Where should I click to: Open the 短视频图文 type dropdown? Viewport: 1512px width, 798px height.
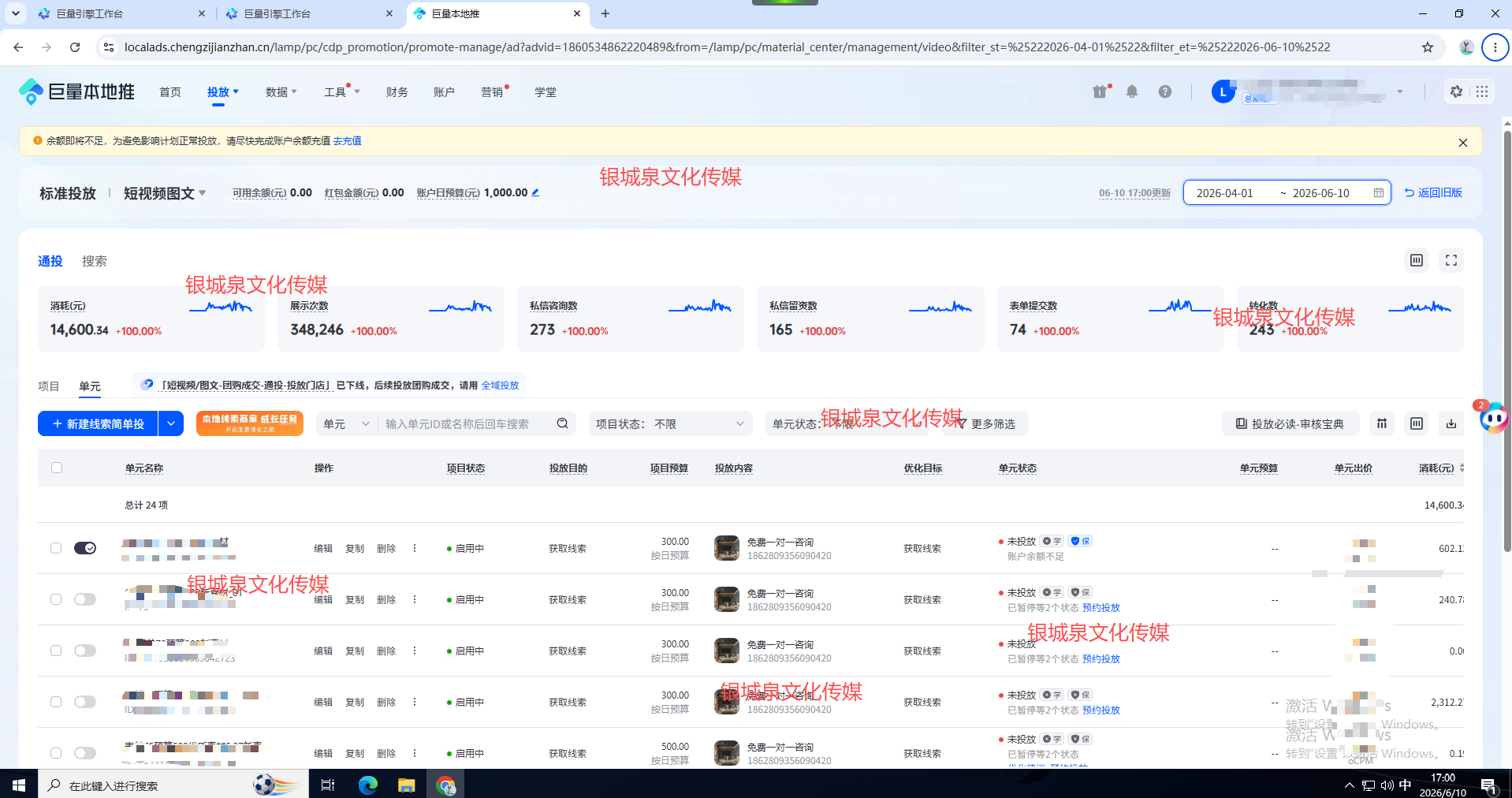(x=165, y=193)
